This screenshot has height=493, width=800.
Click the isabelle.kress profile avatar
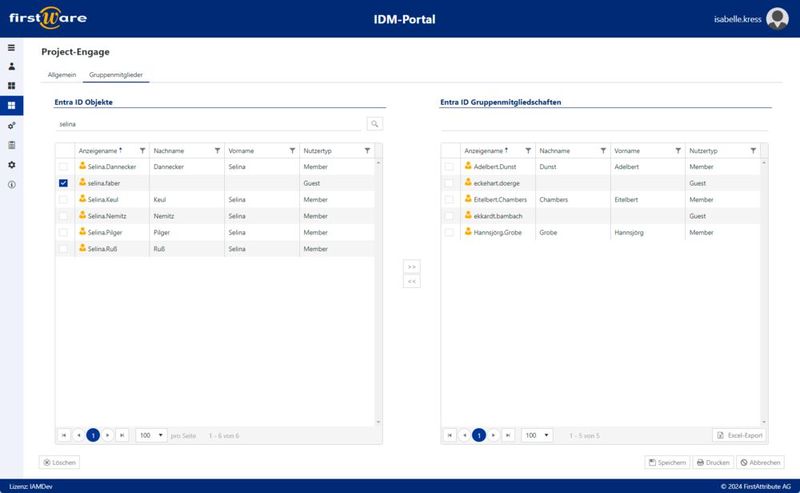pyautogui.click(x=777, y=19)
